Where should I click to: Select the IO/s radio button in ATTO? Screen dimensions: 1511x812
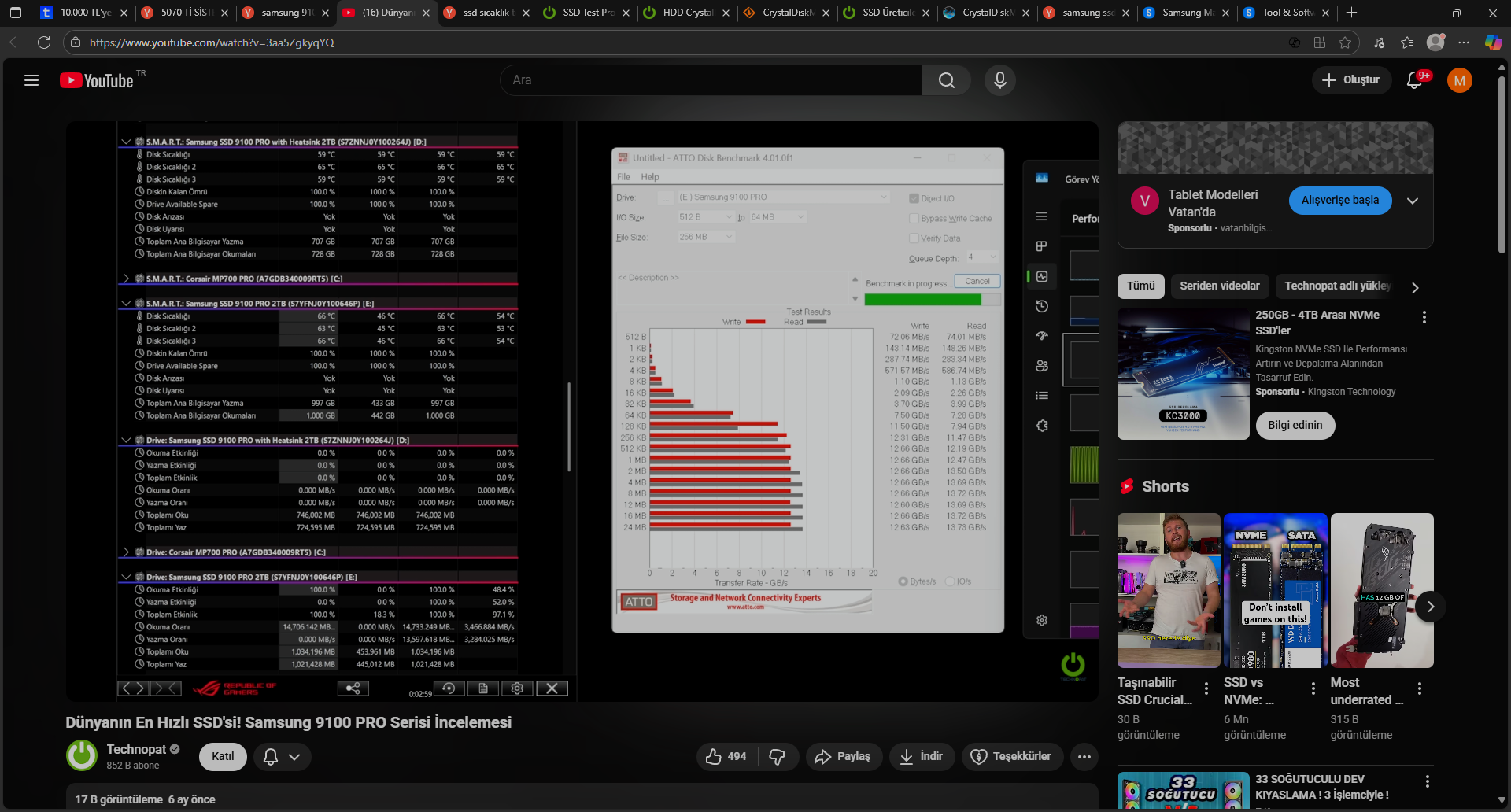[x=950, y=581]
